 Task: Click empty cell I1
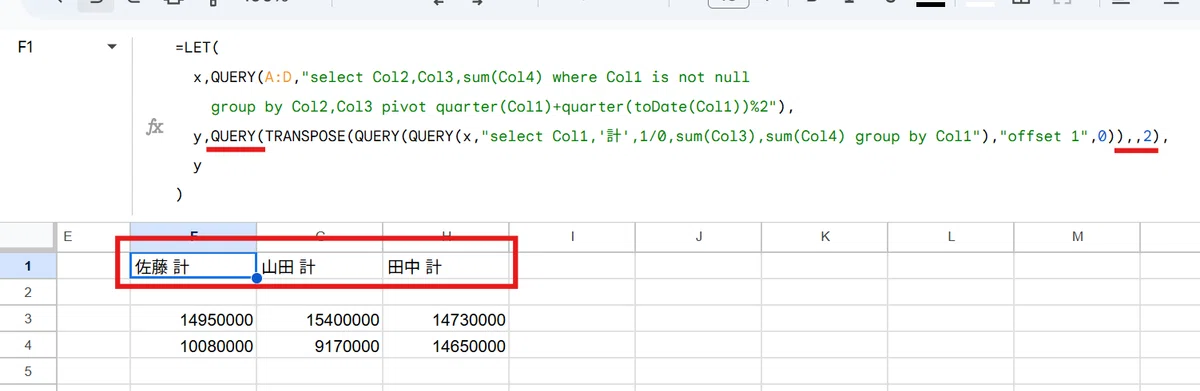572,266
